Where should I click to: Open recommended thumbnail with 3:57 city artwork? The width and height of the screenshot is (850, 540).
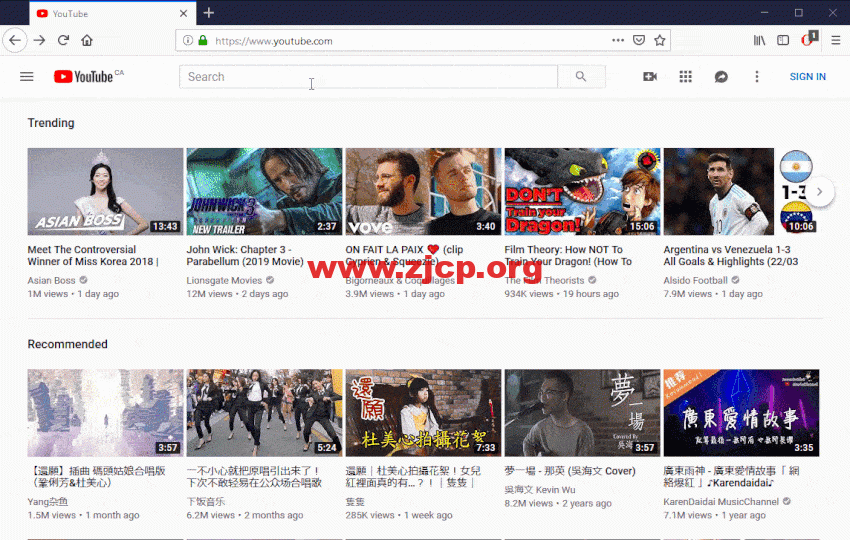point(105,413)
